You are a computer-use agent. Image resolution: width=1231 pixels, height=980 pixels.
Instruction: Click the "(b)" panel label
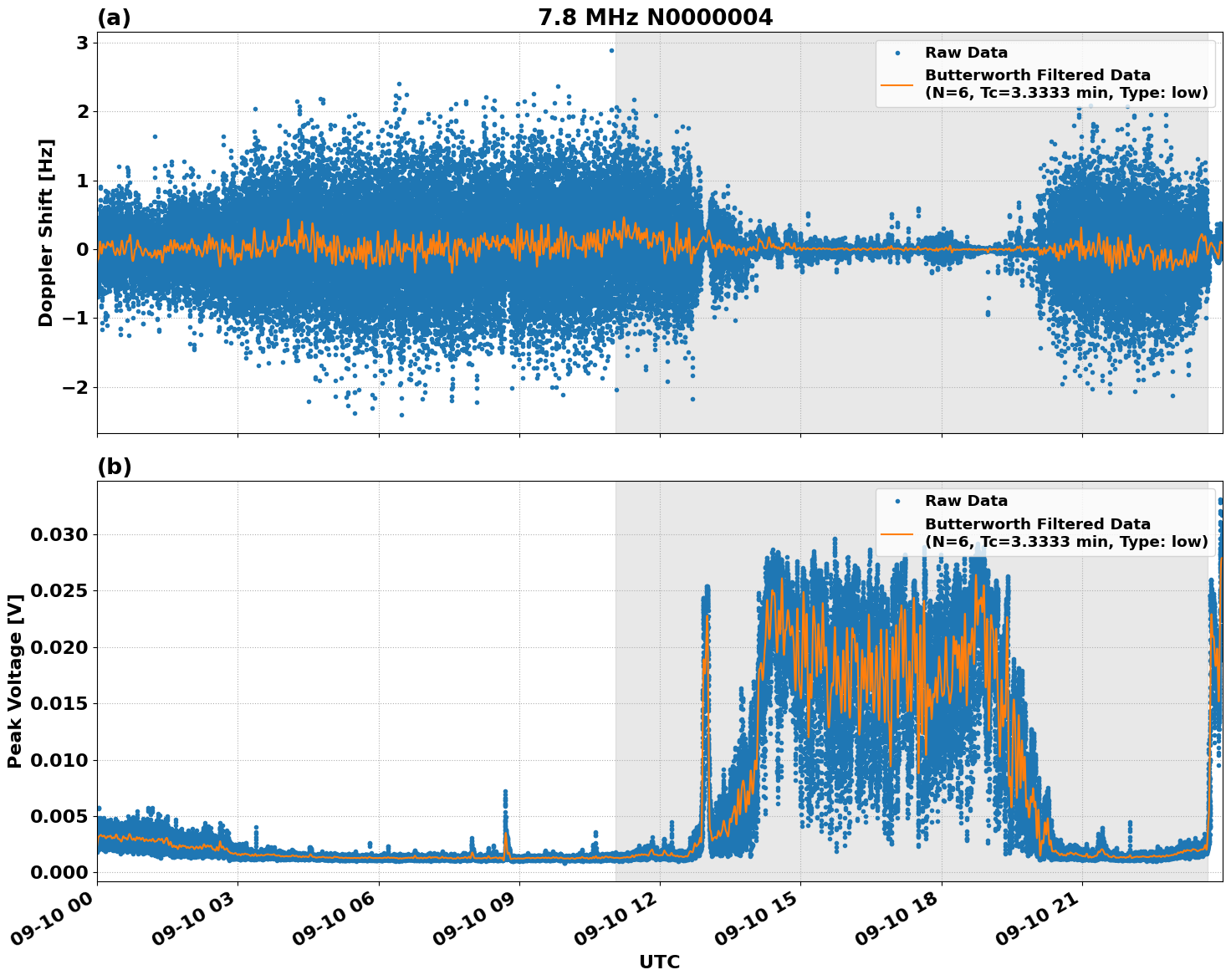[114, 467]
